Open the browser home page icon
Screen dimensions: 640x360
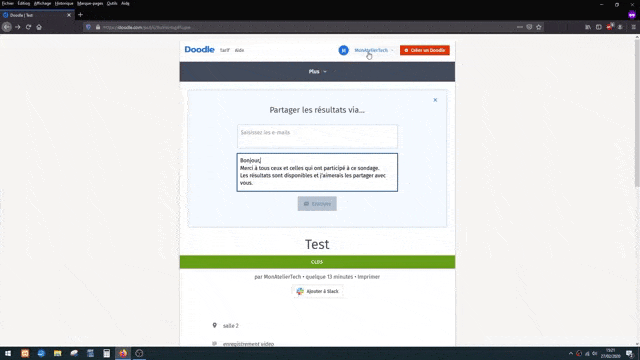pyautogui.click(x=39, y=27)
